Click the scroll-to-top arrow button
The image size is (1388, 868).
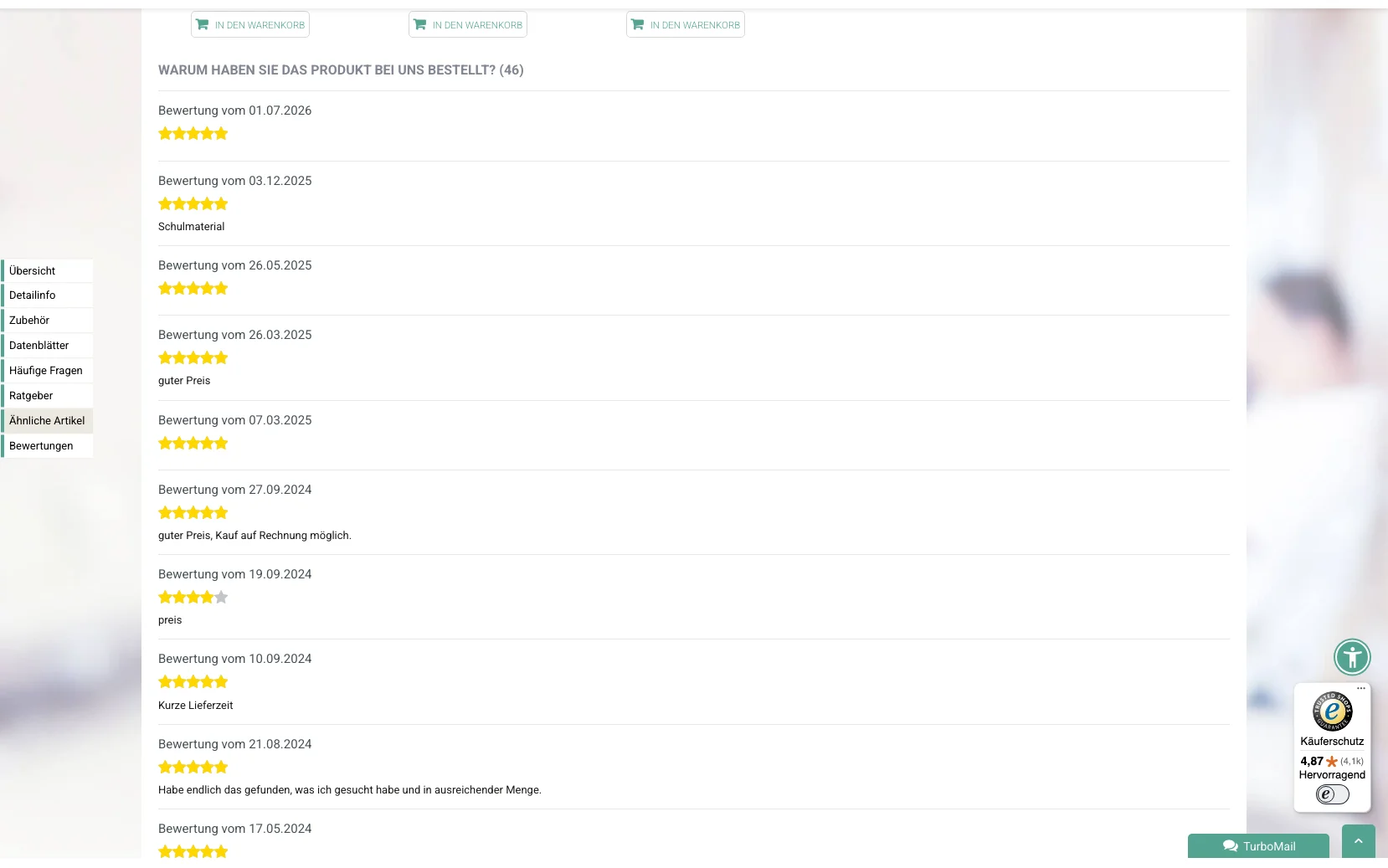coord(1359,841)
